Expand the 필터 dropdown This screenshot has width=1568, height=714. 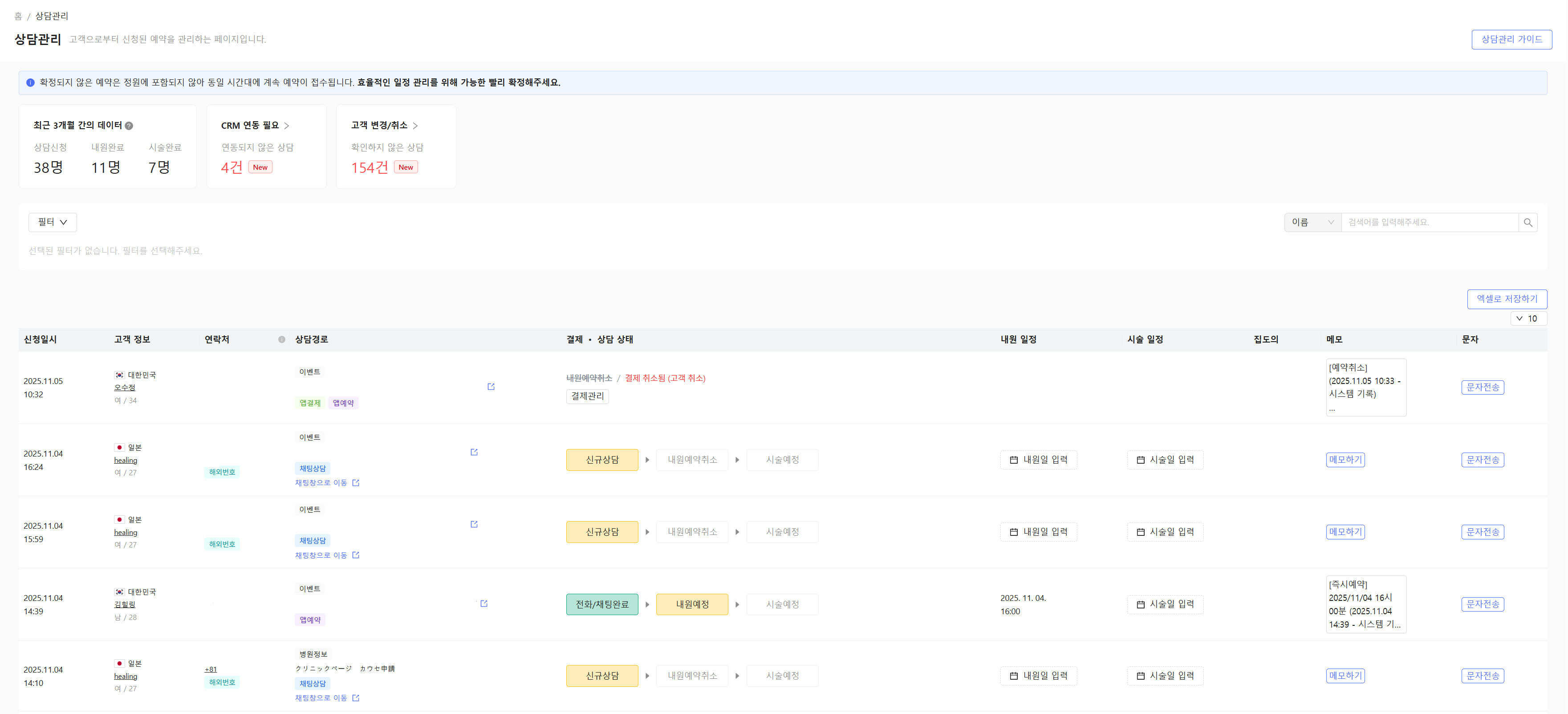tap(53, 222)
